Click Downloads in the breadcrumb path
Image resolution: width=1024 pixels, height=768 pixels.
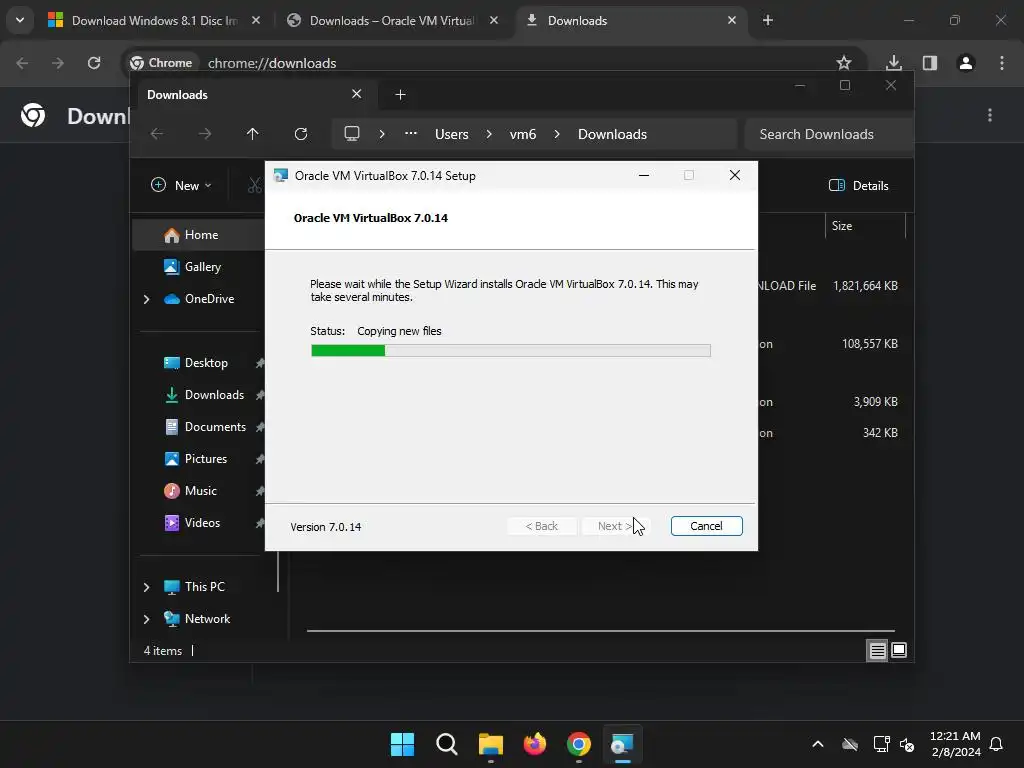click(x=612, y=134)
